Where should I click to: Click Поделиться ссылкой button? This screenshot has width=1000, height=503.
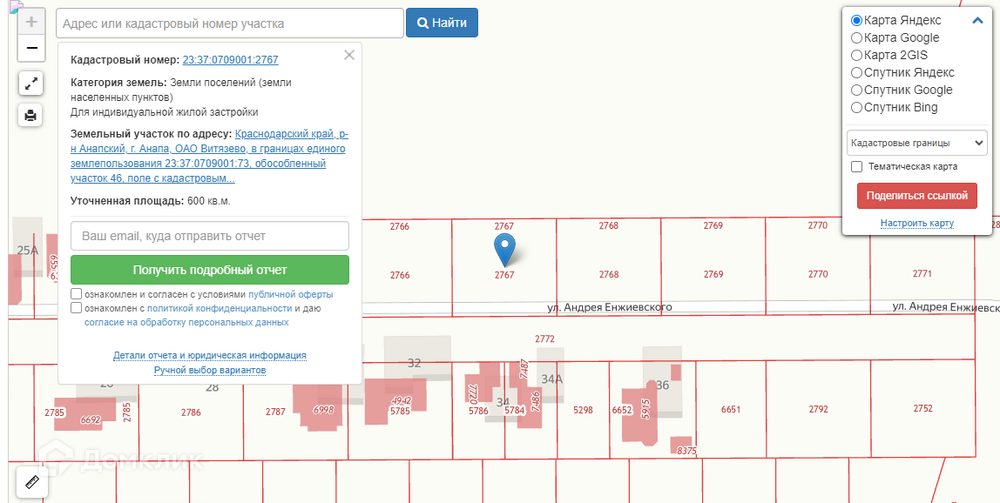tap(917, 196)
